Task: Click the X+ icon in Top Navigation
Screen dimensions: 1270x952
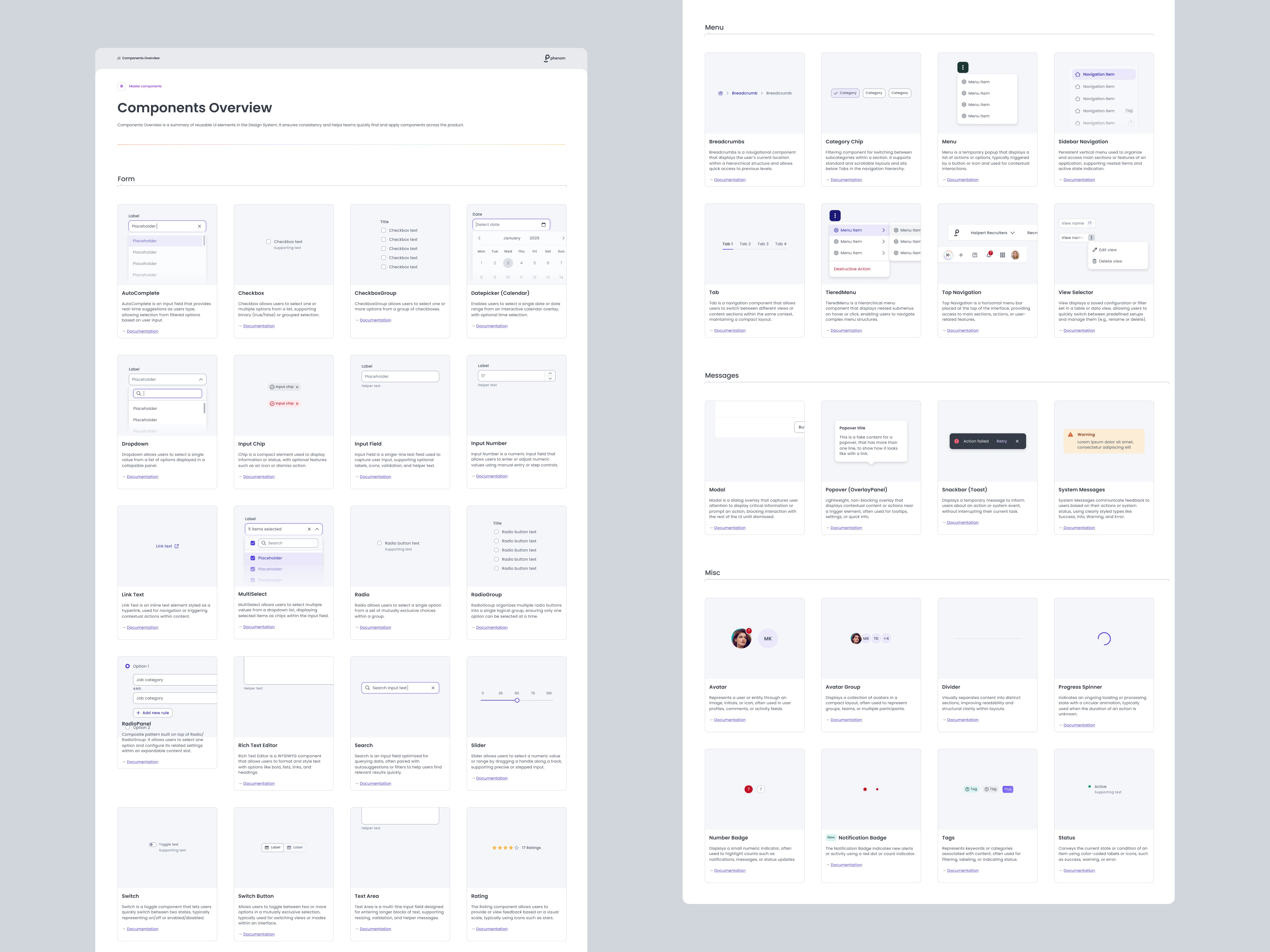Action: [x=948, y=255]
